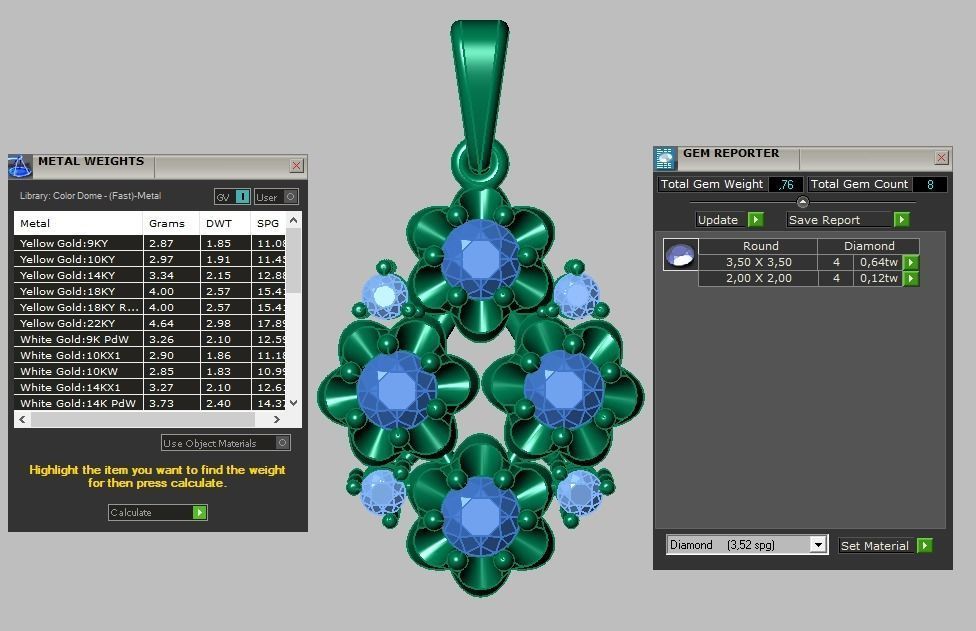Viewport: 976px width, 631px height.
Task: Enable Use Object Materials option
Action: 225,442
